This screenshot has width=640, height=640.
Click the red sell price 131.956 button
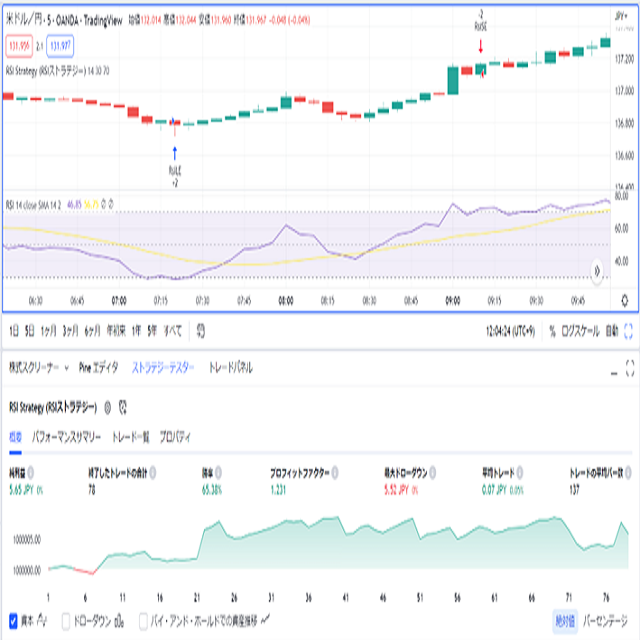click(x=19, y=46)
